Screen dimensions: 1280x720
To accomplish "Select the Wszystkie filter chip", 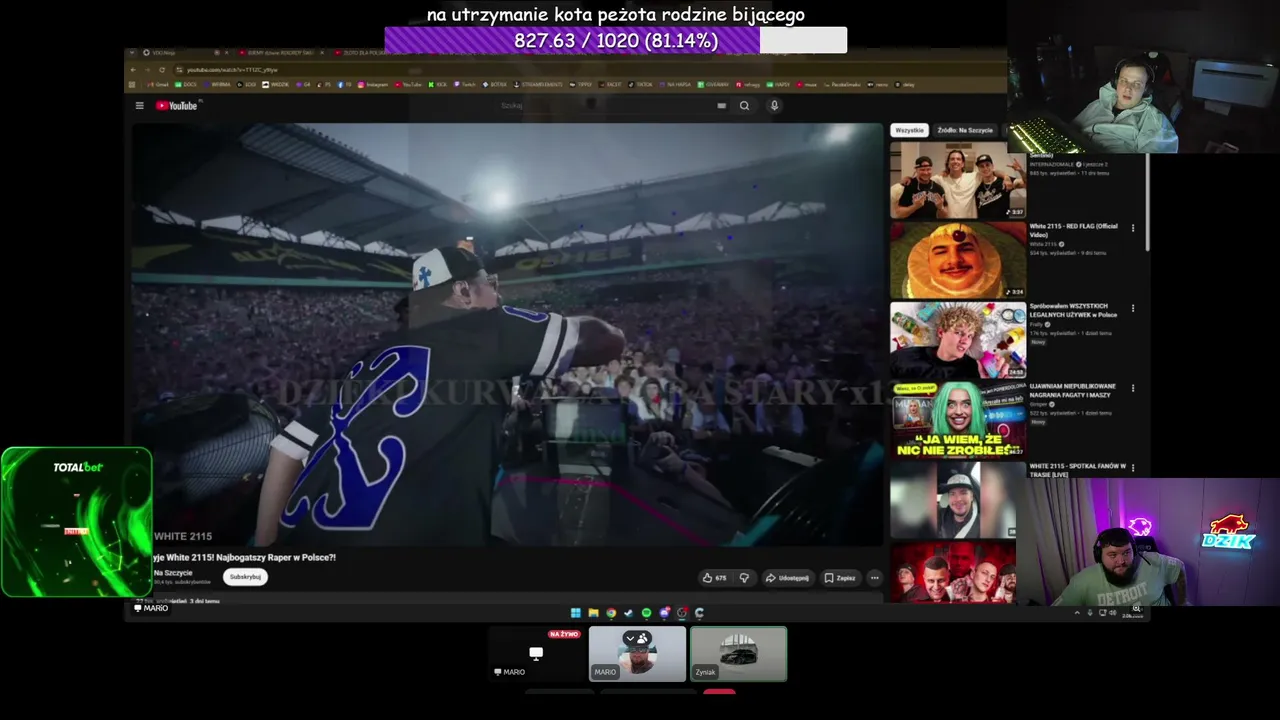I will 909,130.
